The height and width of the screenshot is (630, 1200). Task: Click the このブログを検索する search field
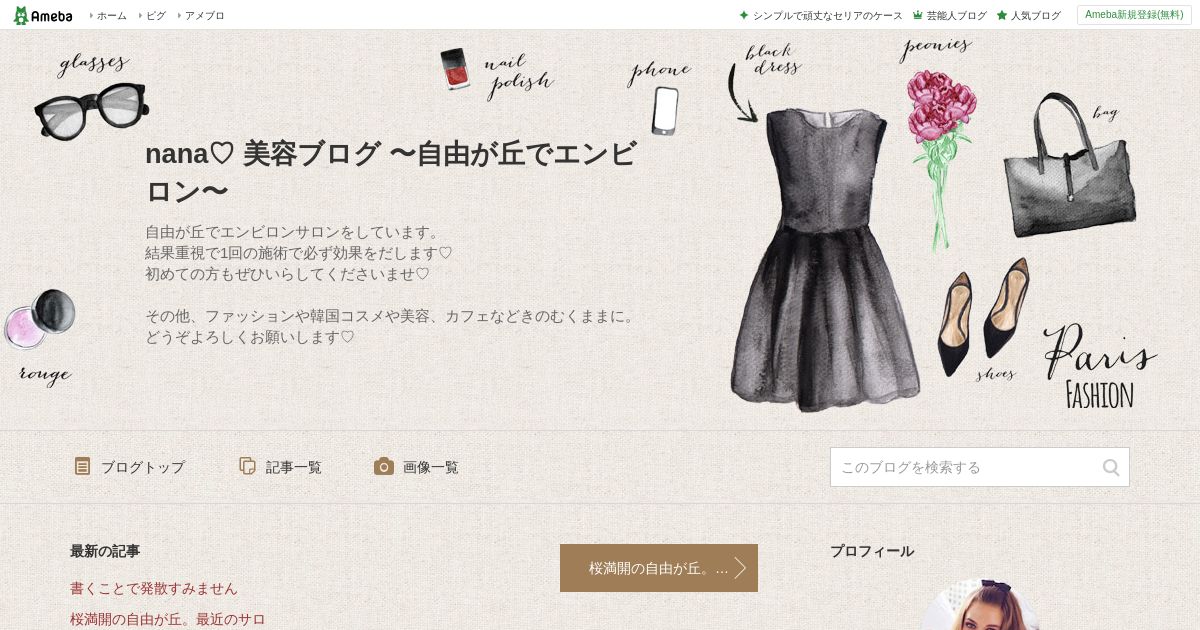click(x=966, y=467)
